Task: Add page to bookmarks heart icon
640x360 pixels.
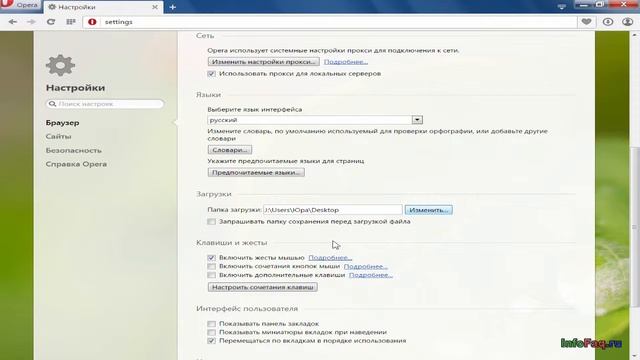Action: (587, 22)
